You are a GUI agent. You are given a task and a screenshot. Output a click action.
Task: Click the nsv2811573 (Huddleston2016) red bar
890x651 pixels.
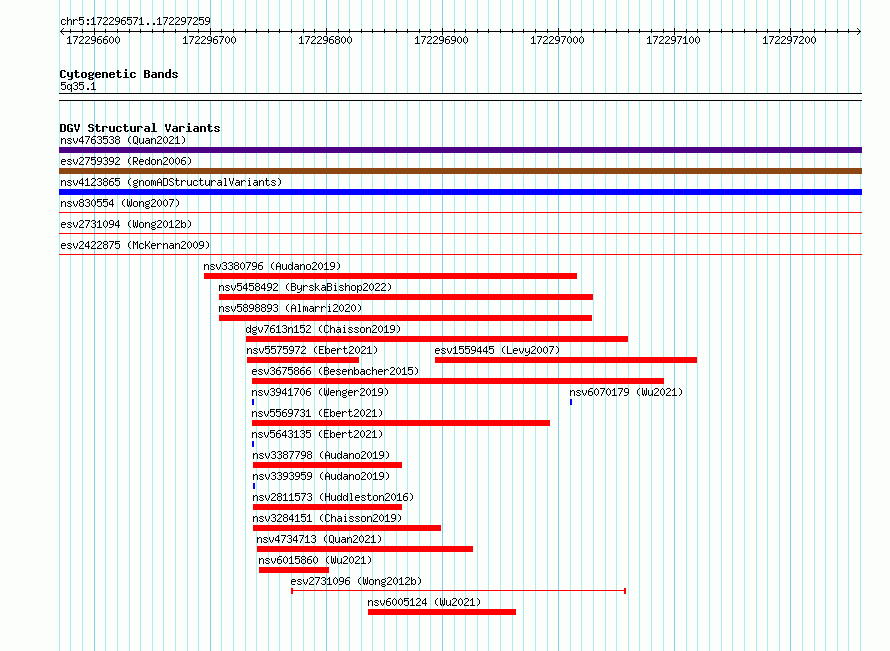[x=328, y=507]
